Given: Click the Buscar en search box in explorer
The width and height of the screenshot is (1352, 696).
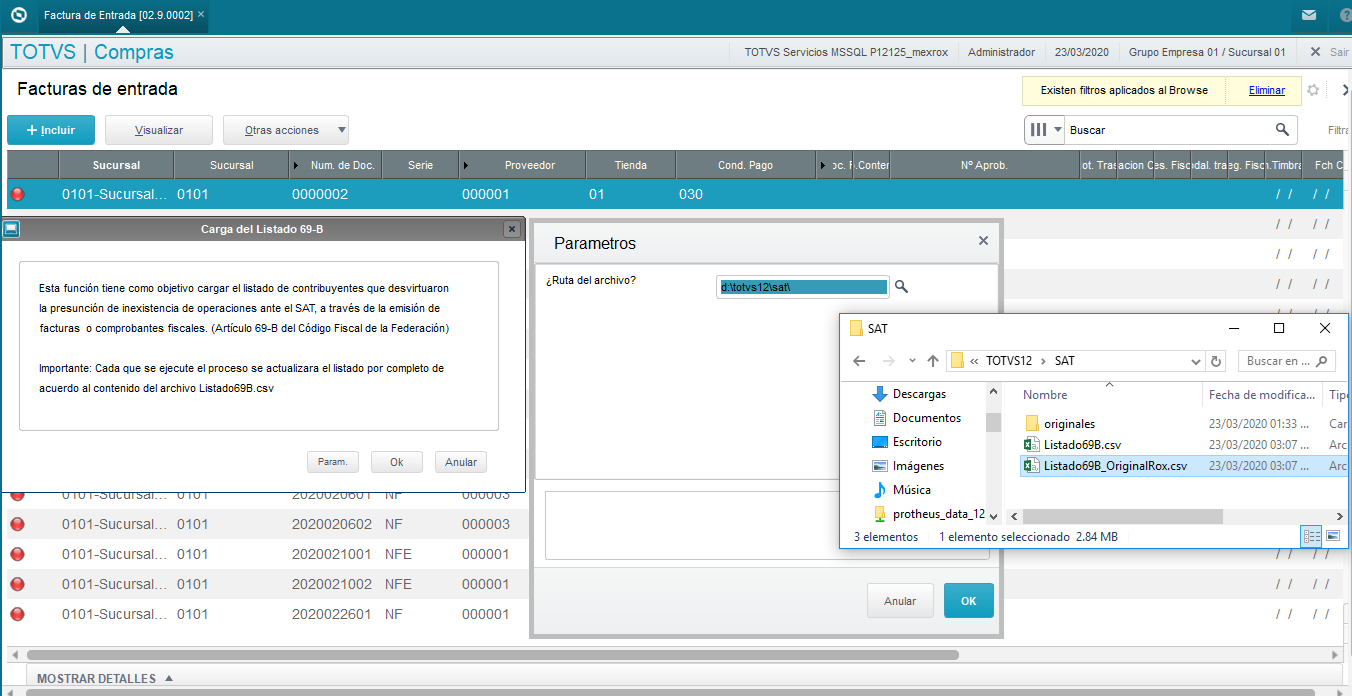Looking at the screenshot, I should [1286, 361].
